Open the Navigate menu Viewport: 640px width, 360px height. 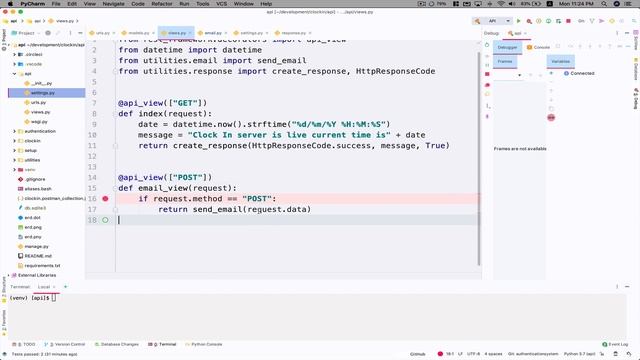point(113,4)
